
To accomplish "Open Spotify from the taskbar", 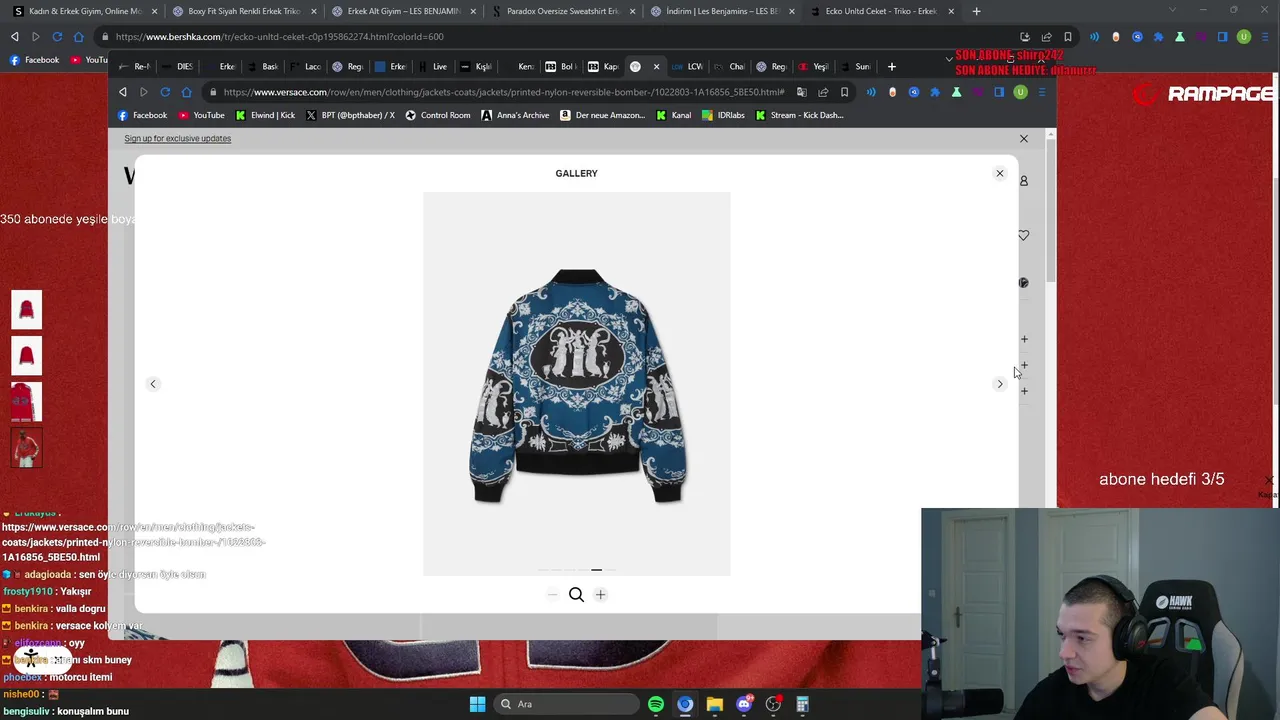I will pos(656,704).
